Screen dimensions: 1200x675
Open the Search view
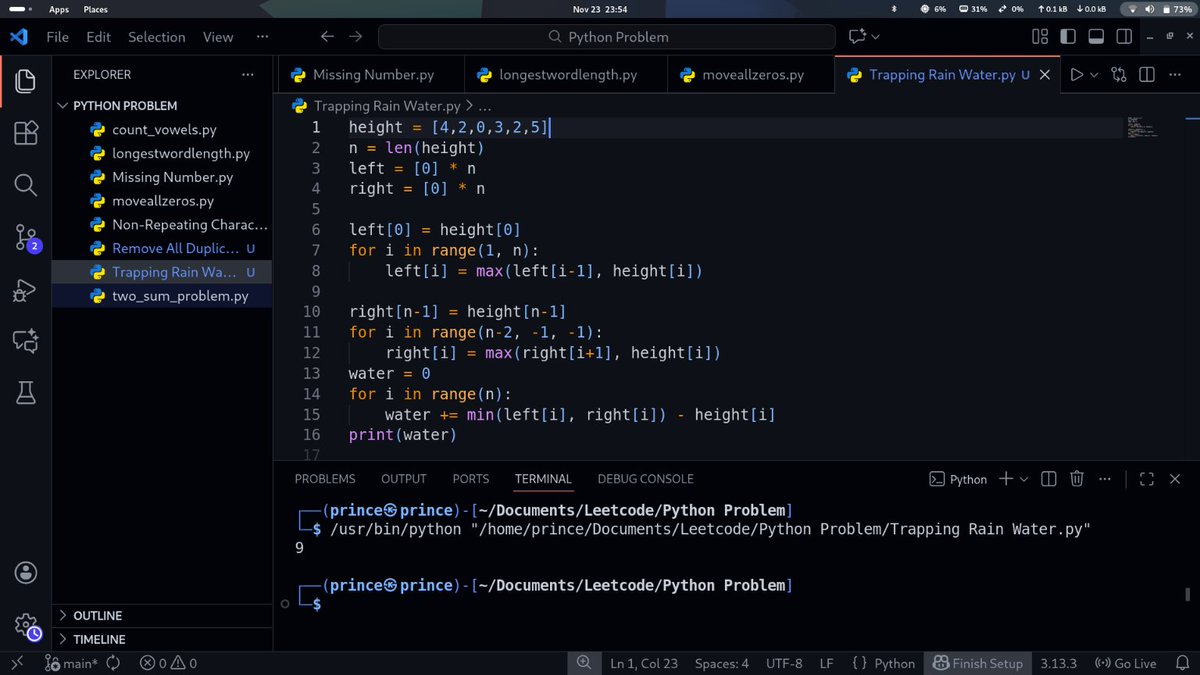pos(26,185)
